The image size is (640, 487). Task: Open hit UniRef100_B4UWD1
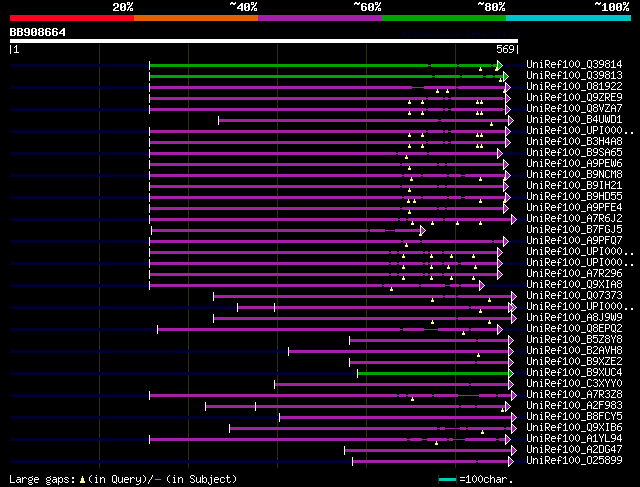[574, 119]
